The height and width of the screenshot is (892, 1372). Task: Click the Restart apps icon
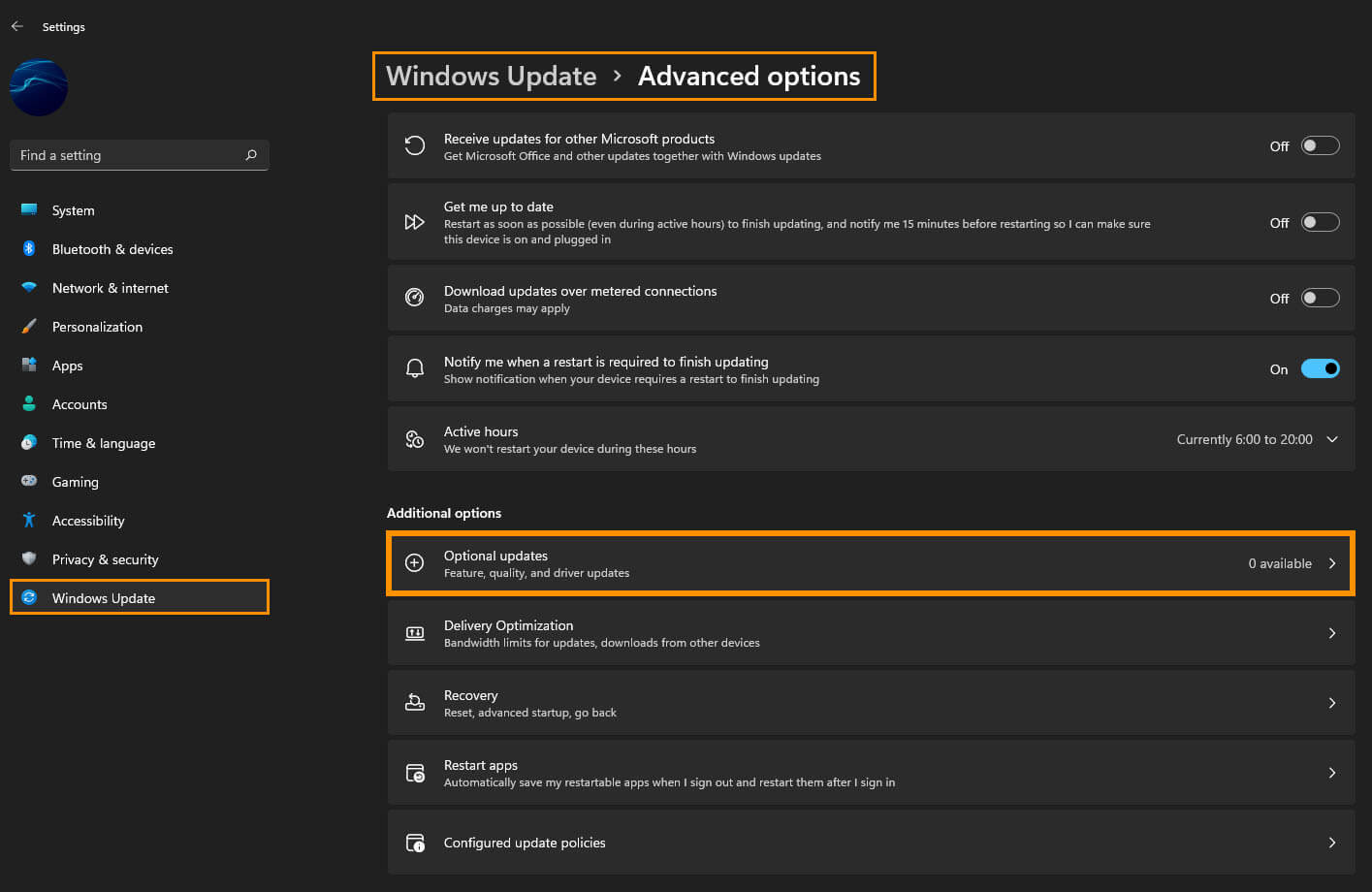pyautogui.click(x=414, y=773)
